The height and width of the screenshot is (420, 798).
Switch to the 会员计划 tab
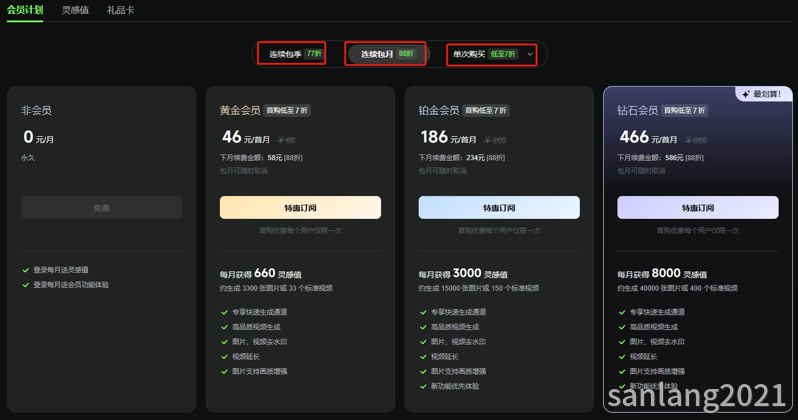tap(25, 10)
